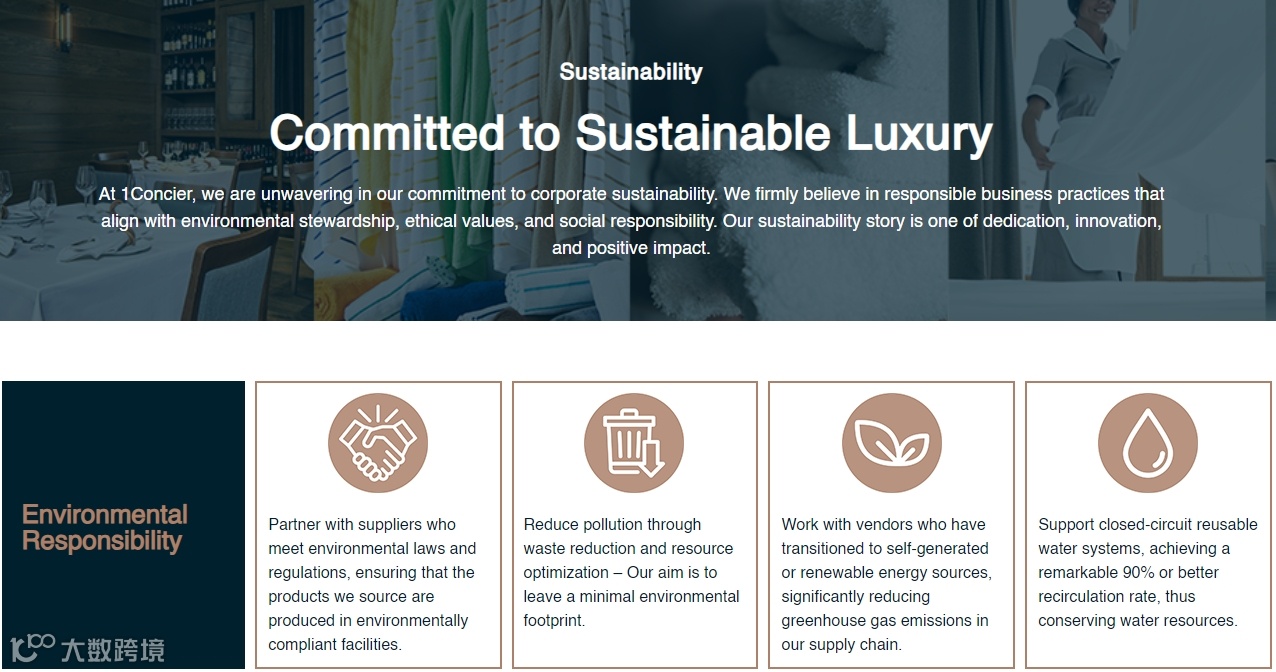Viewport: 1276px width, 672px height.
Task: Click the 'Reduce pollution through waste reduction' text
Action: 631,572
